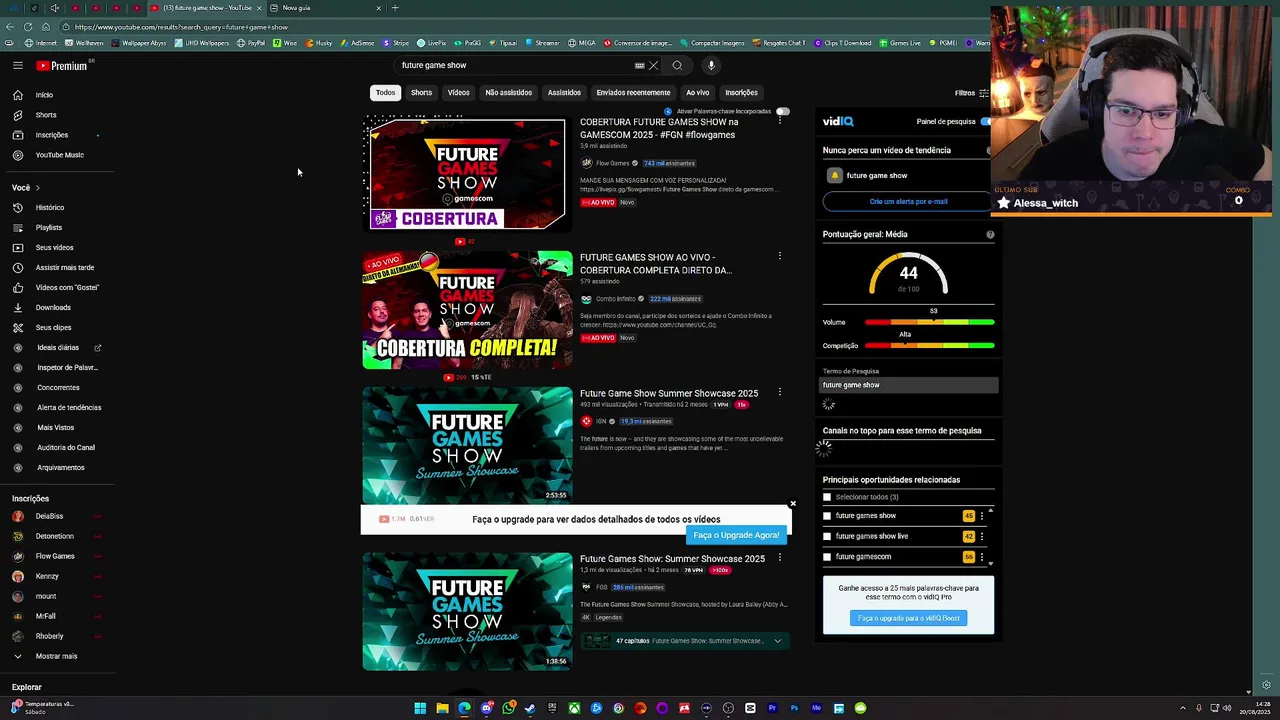Click upgrade para o vidIQ Boost button
Screen dimensions: 1280x720
point(908,618)
